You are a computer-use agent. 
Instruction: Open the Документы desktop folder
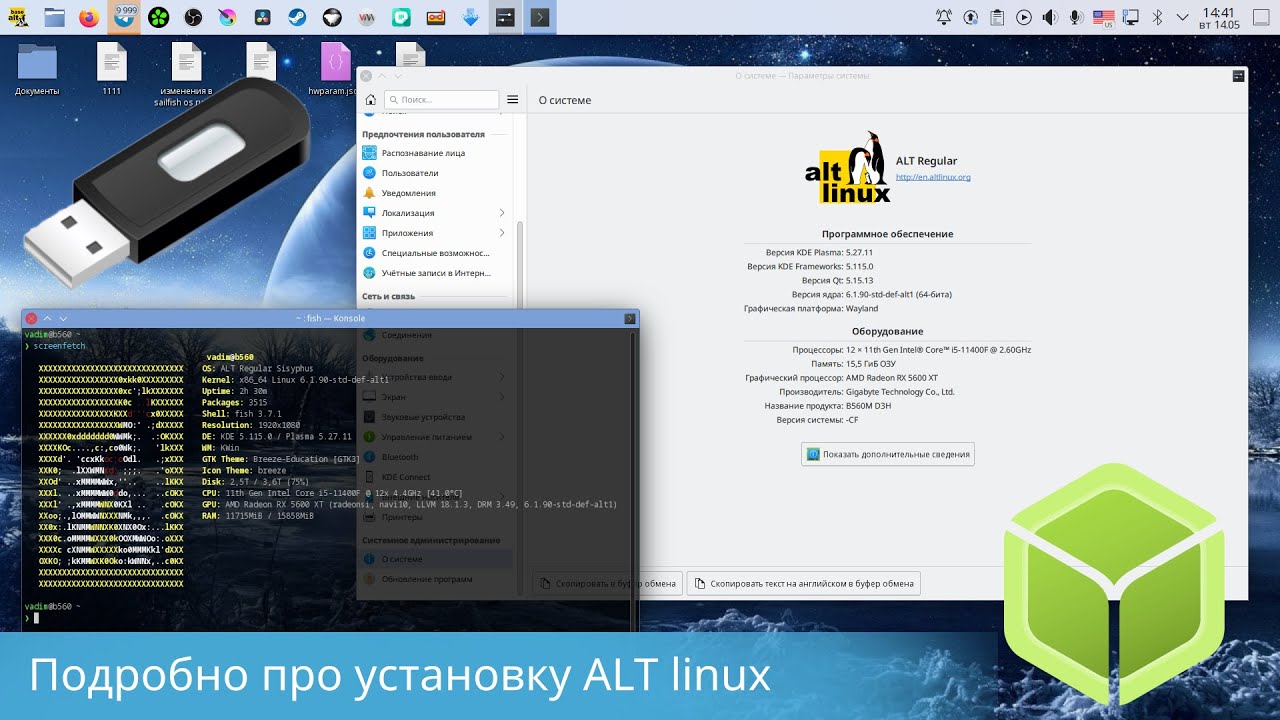tap(37, 69)
